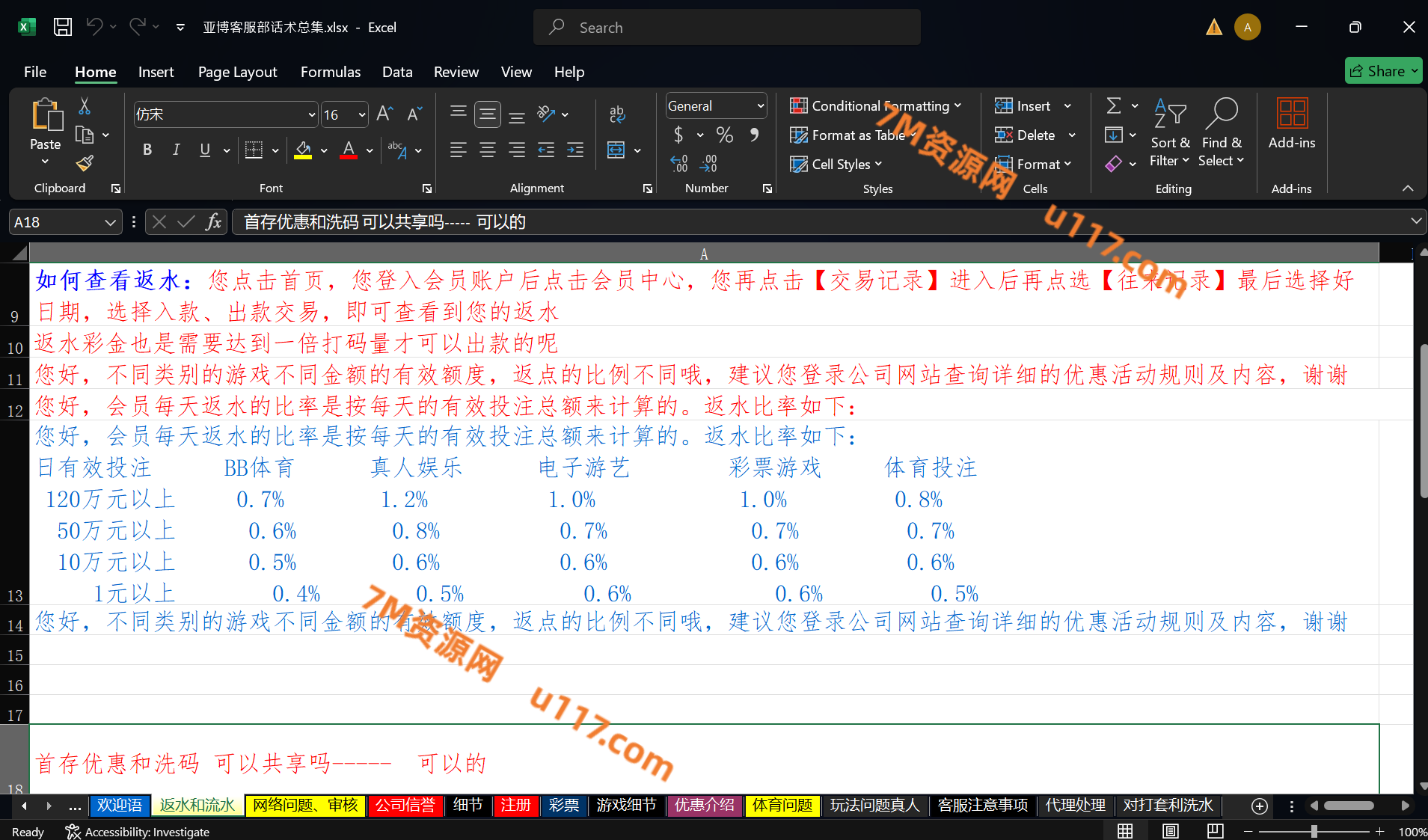
Task: Switch to the 体育问题 sheet tab
Action: pos(782,805)
